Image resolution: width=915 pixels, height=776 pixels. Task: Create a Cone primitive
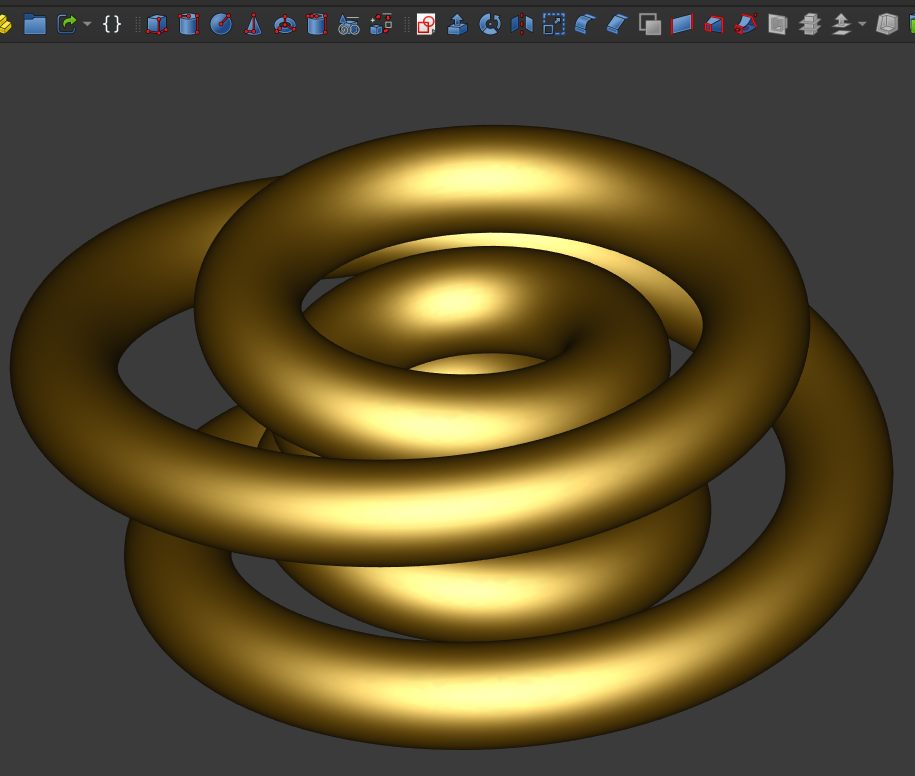[253, 25]
